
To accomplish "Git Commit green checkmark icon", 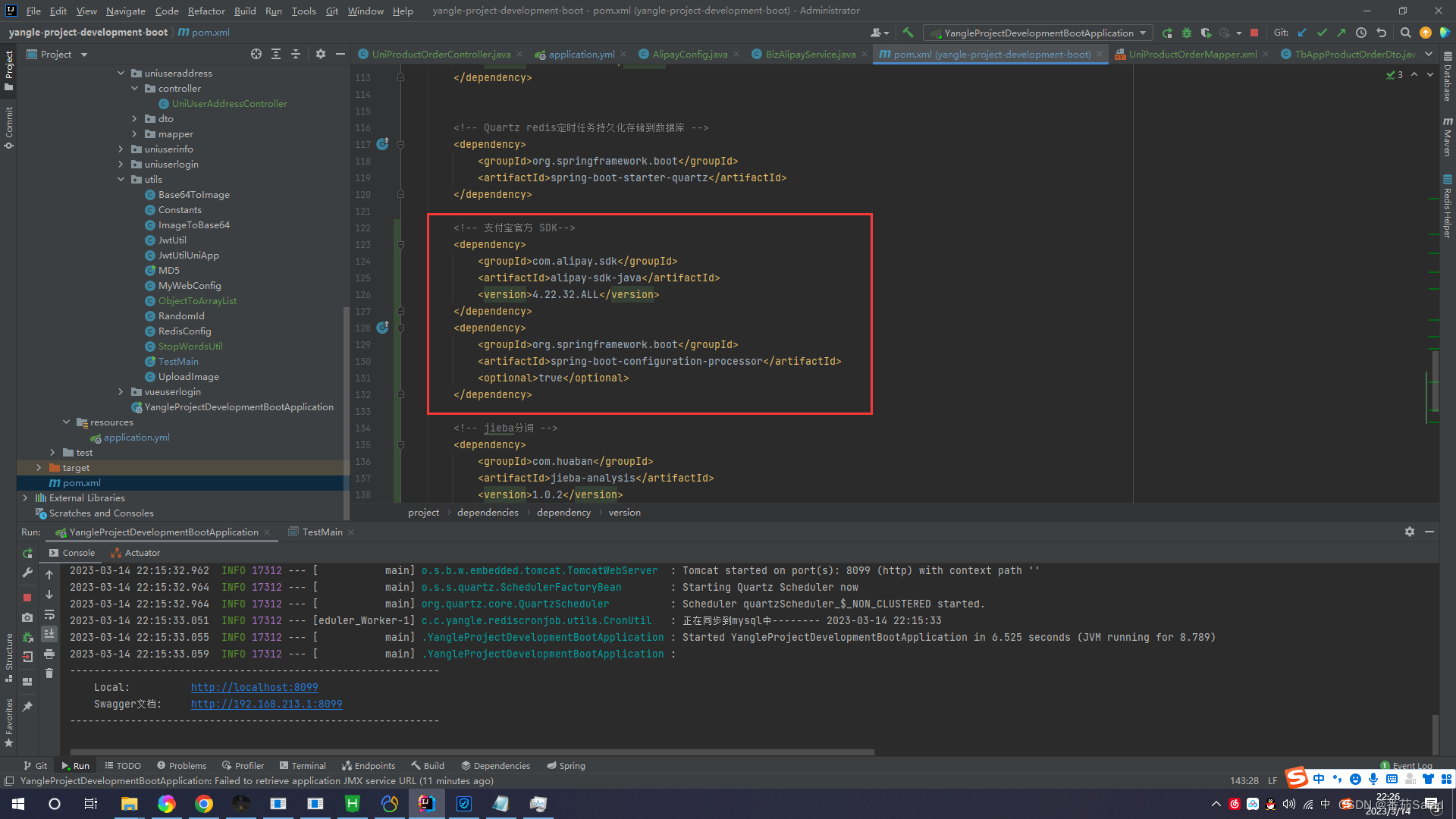I will 1322,33.
